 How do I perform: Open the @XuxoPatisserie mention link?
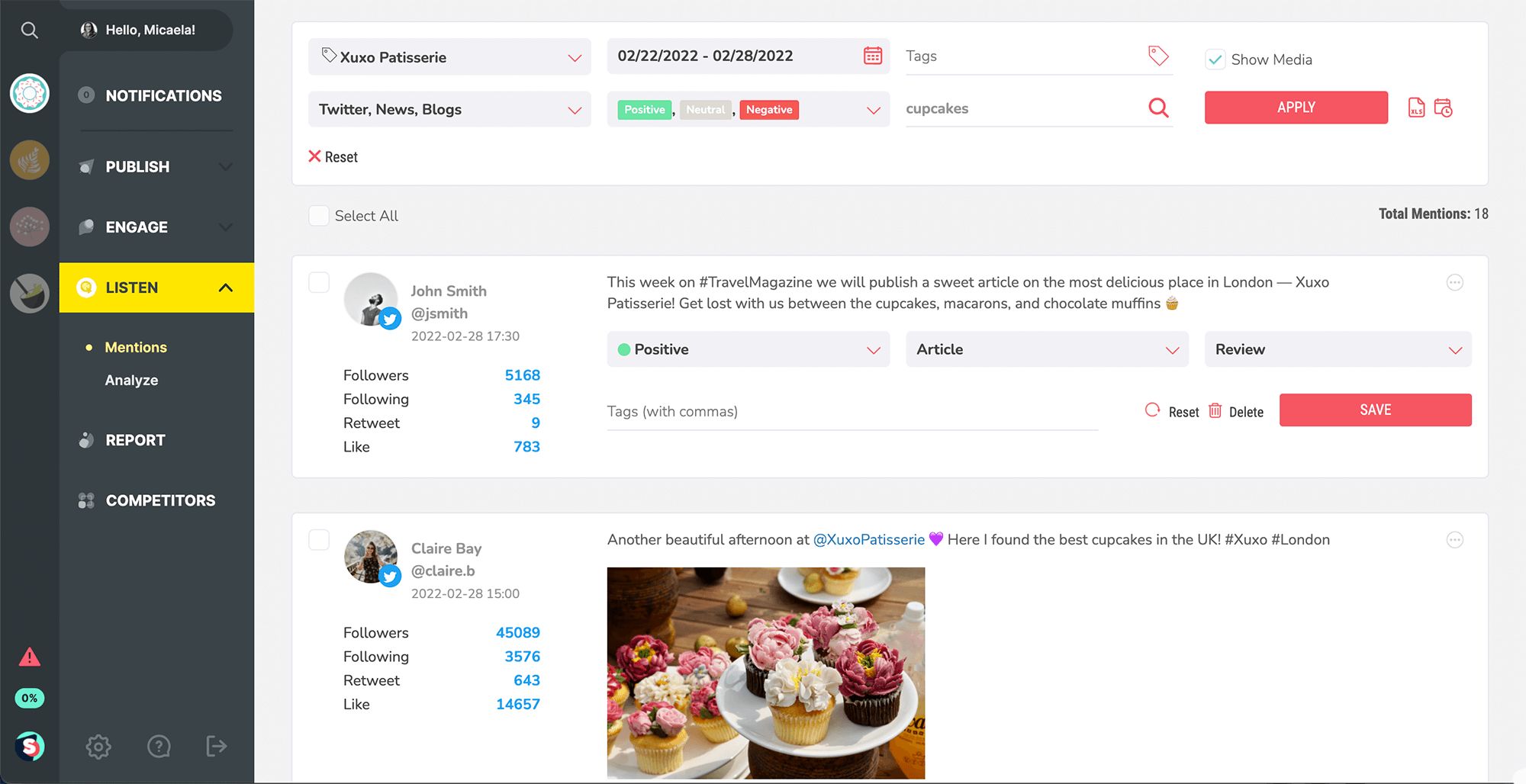pyautogui.click(x=868, y=539)
